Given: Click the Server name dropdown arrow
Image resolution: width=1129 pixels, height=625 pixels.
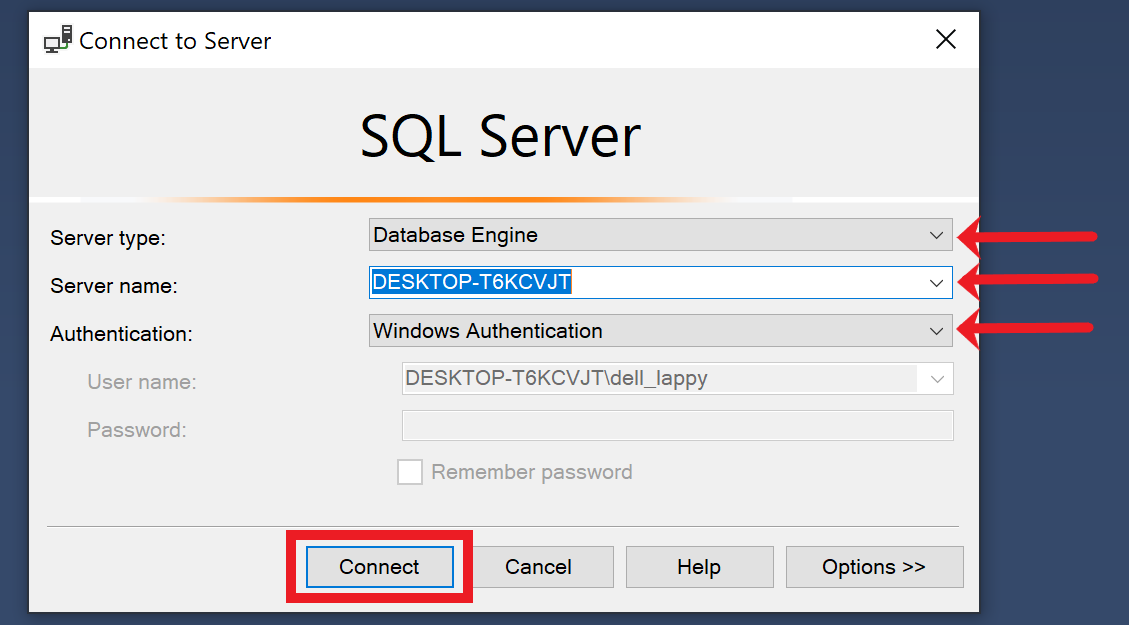Looking at the screenshot, I should pos(937,283).
